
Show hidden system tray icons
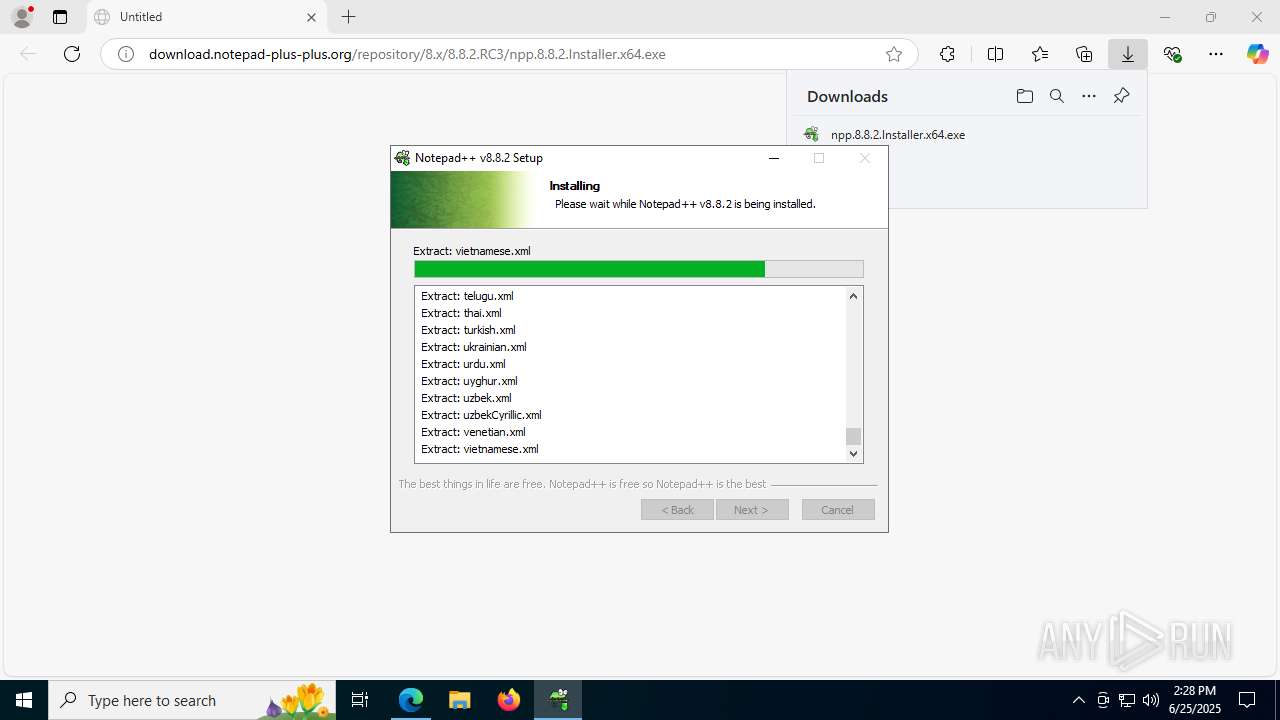point(1078,700)
